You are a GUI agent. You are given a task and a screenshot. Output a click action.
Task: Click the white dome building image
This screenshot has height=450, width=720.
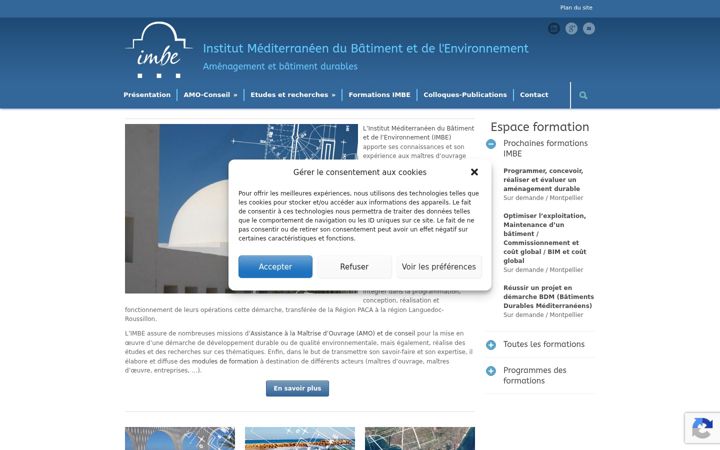point(241,208)
